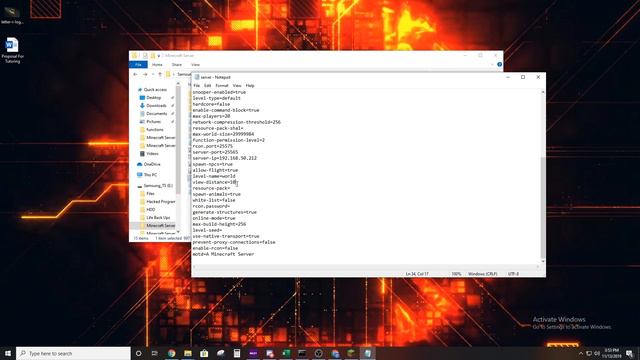Click the Notepad vertical scrollbar
The height and width of the screenshot is (360, 640).
542,208
